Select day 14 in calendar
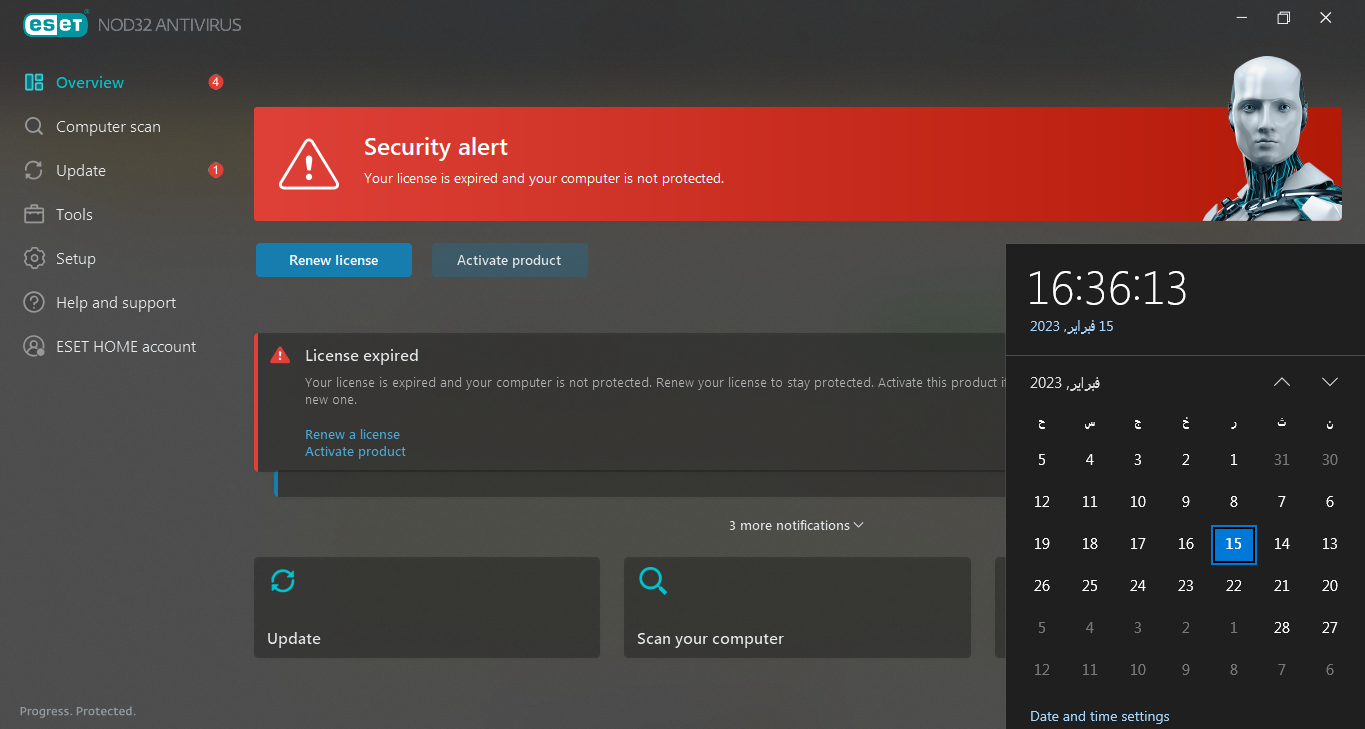Viewport: 1365px width, 729px height. click(x=1282, y=544)
